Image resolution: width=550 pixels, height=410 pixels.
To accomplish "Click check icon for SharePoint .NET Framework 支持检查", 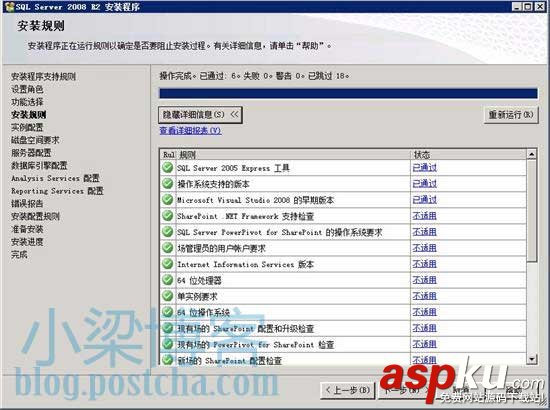I will click(x=168, y=215).
